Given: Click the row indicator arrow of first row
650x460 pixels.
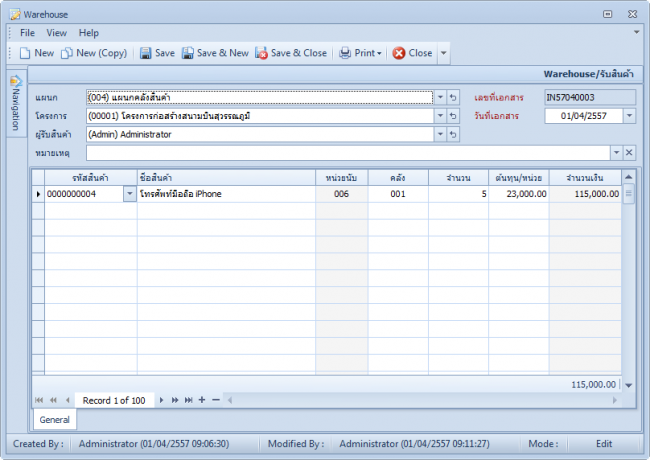Looking at the screenshot, I should click(38, 194).
